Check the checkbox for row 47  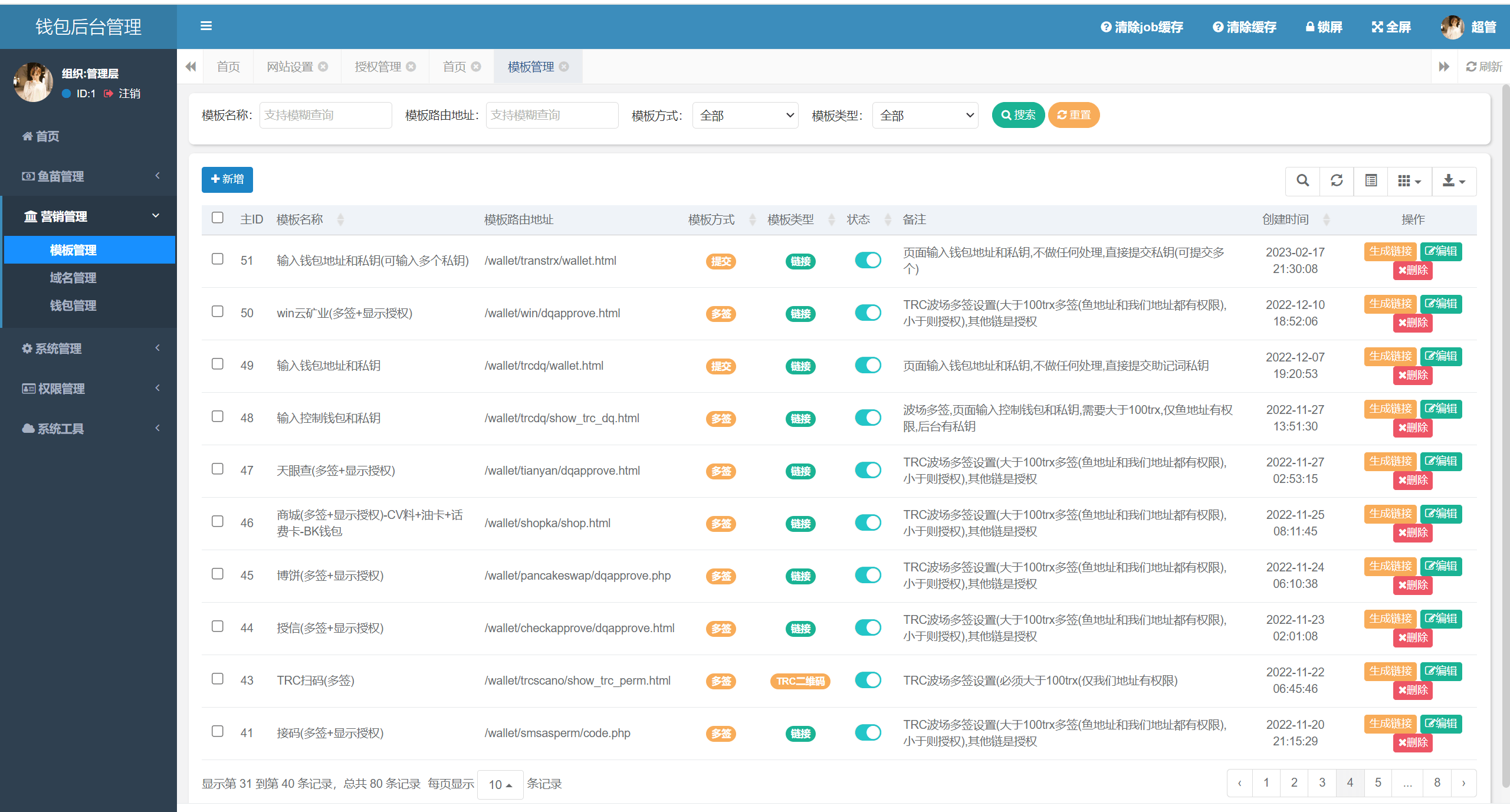pos(218,469)
